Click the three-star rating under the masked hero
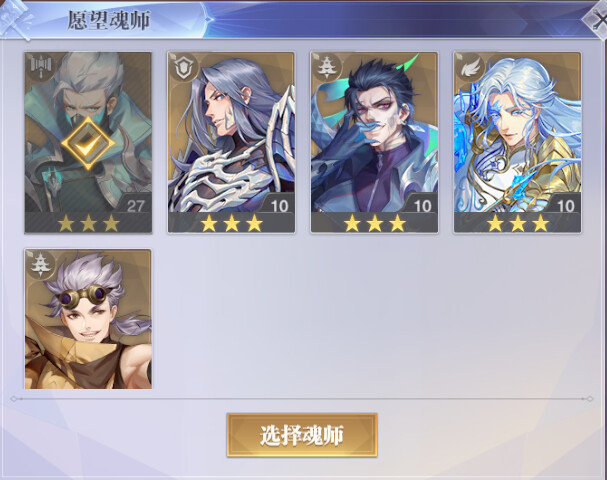The width and height of the screenshot is (607, 480). (x=88, y=223)
